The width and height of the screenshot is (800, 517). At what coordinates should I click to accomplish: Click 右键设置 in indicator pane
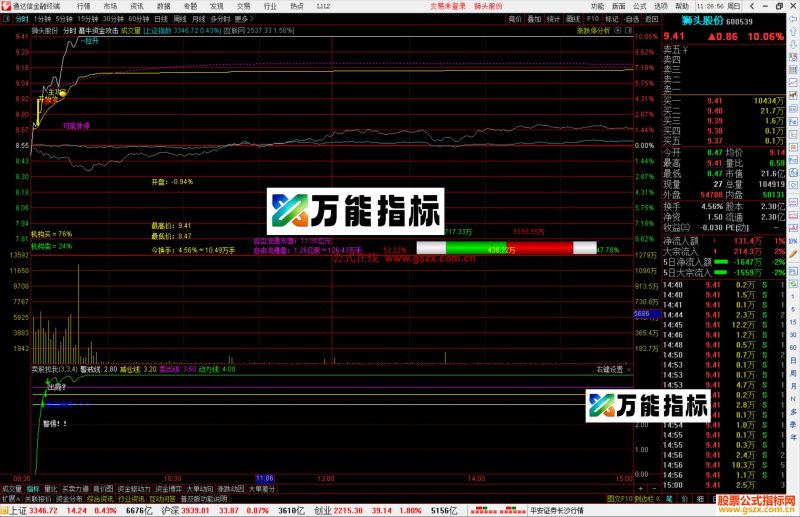610,369
